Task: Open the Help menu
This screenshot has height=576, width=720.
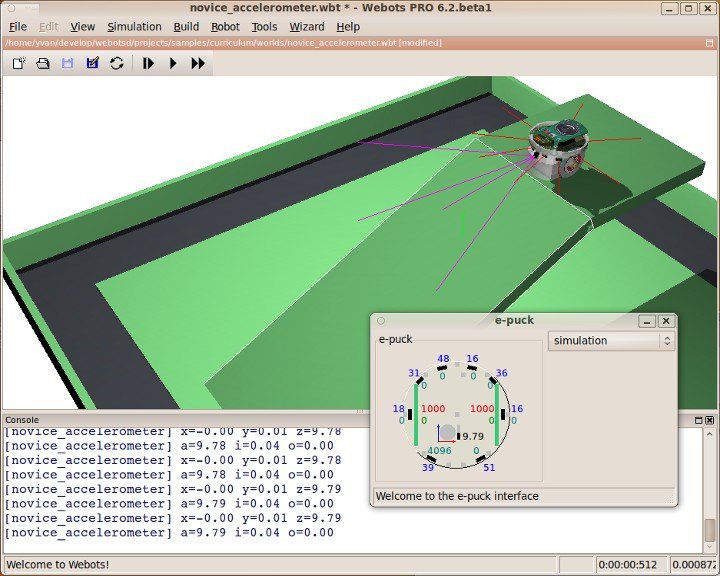Action: click(348, 27)
